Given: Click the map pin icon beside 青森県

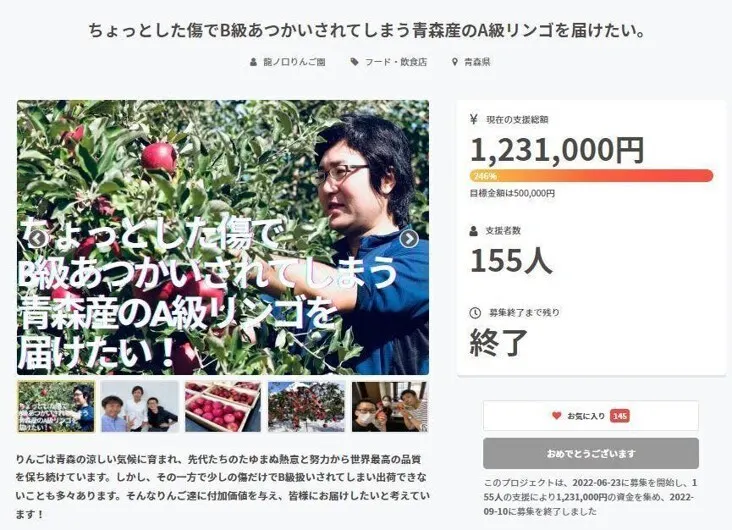Looking at the screenshot, I should (x=455, y=62).
